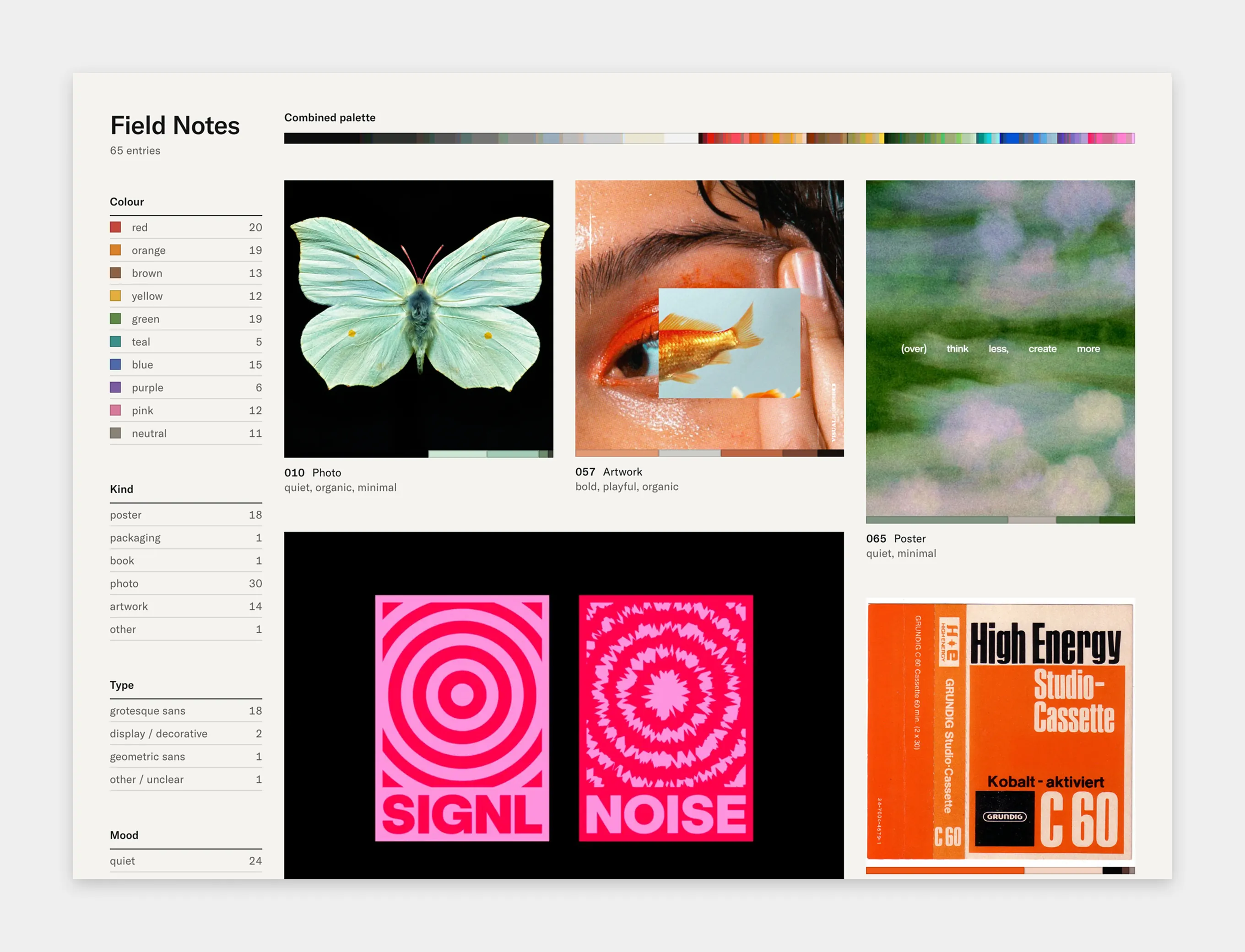The width and height of the screenshot is (1245, 952).
Task: Filter Type by grotesque sans
Action: pyautogui.click(x=186, y=711)
